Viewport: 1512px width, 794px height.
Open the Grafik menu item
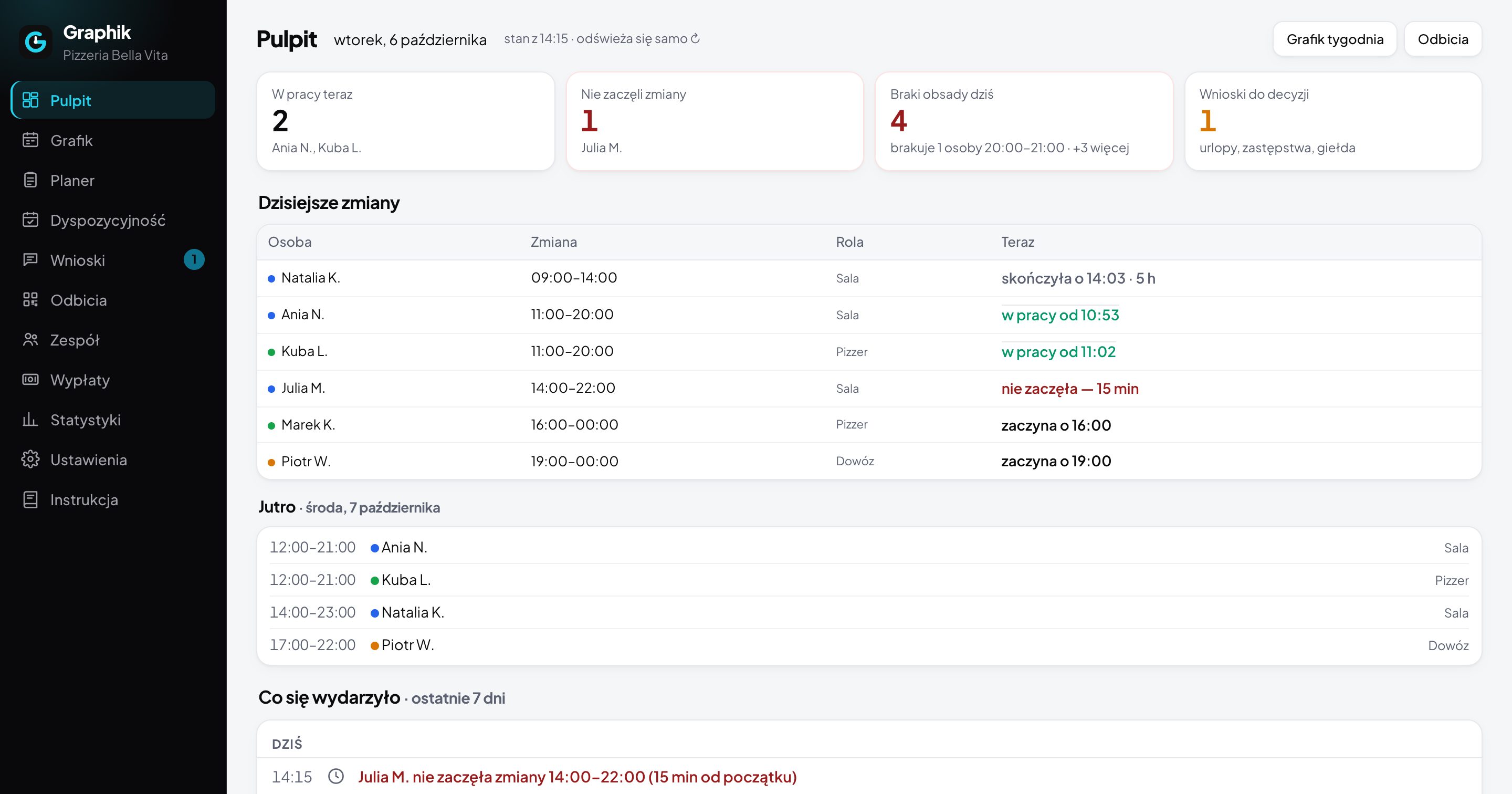tap(113, 140)
